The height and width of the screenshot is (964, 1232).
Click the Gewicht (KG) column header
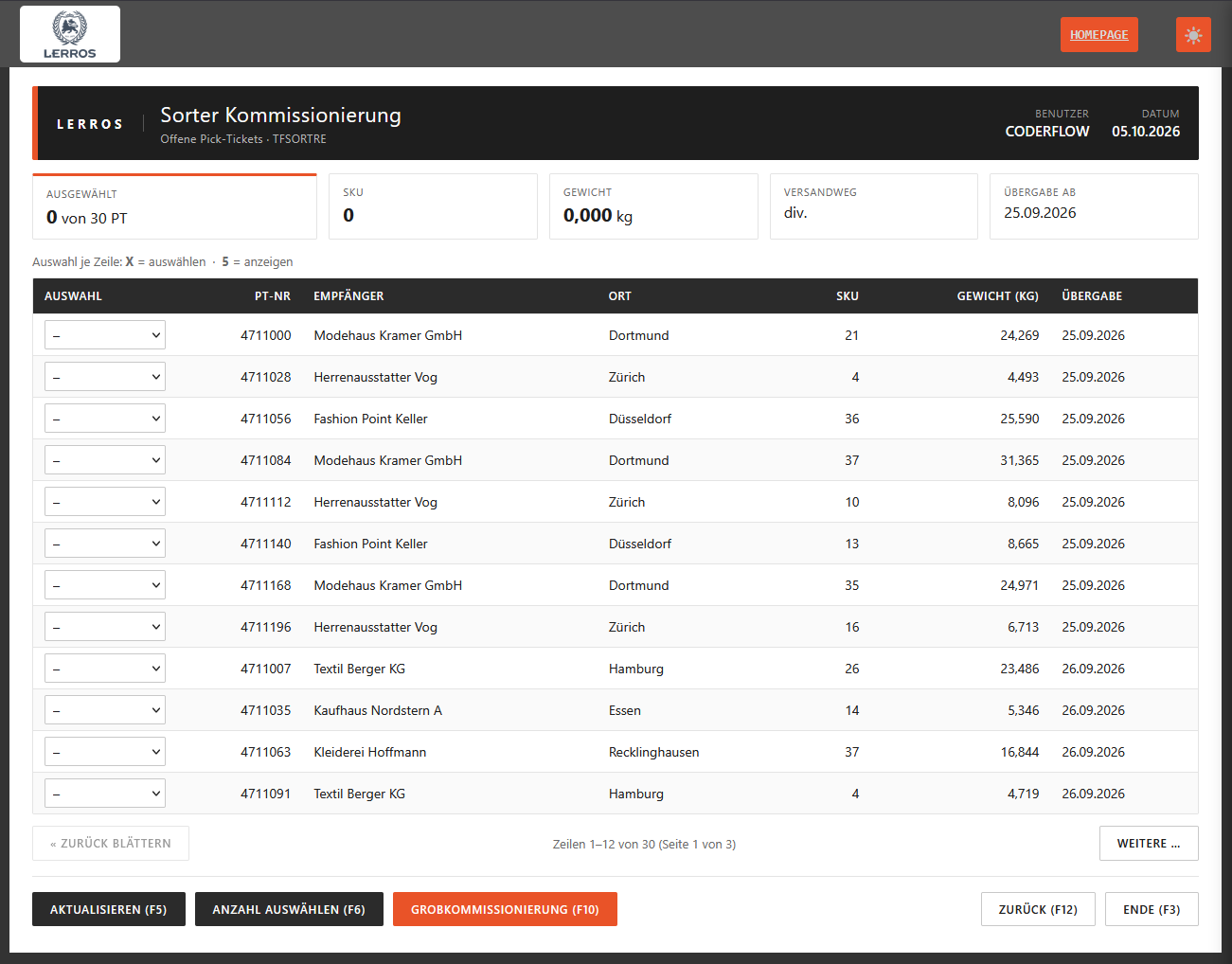point(997,296)
